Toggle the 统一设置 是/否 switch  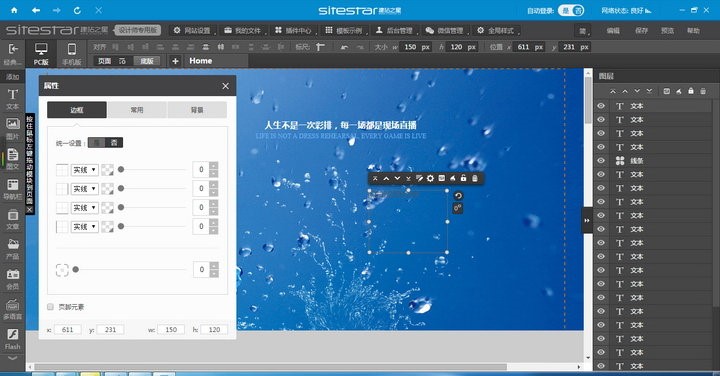point(105,143)
